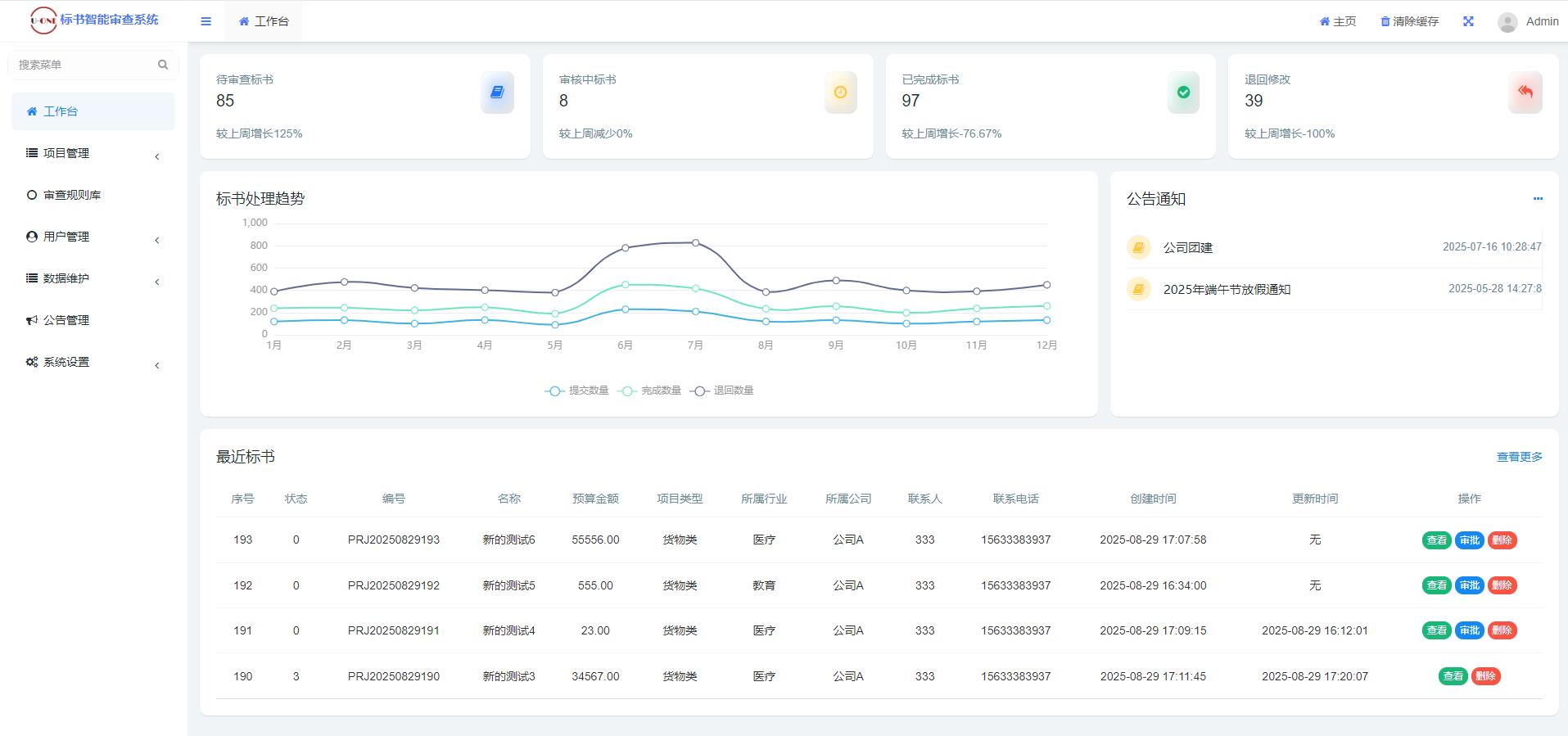The image size is (1568, 736).
Task: Click the 创建时间 column header
Action: tap(1153, 499)
